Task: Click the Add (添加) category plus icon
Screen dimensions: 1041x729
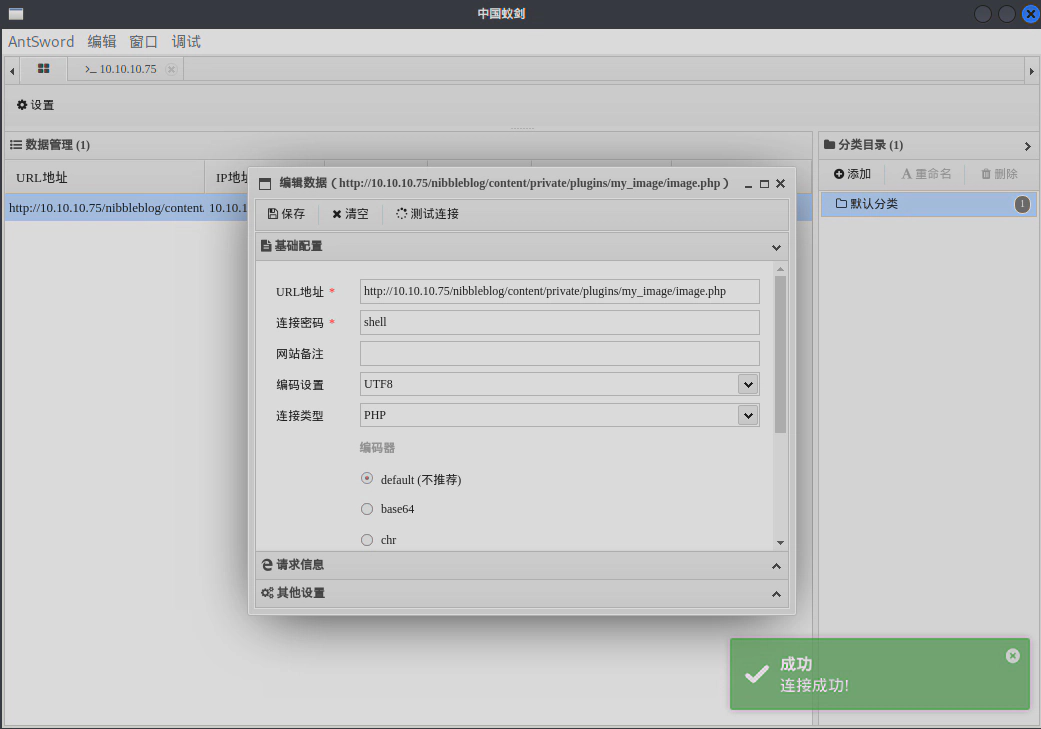Action: click(839, 174)
